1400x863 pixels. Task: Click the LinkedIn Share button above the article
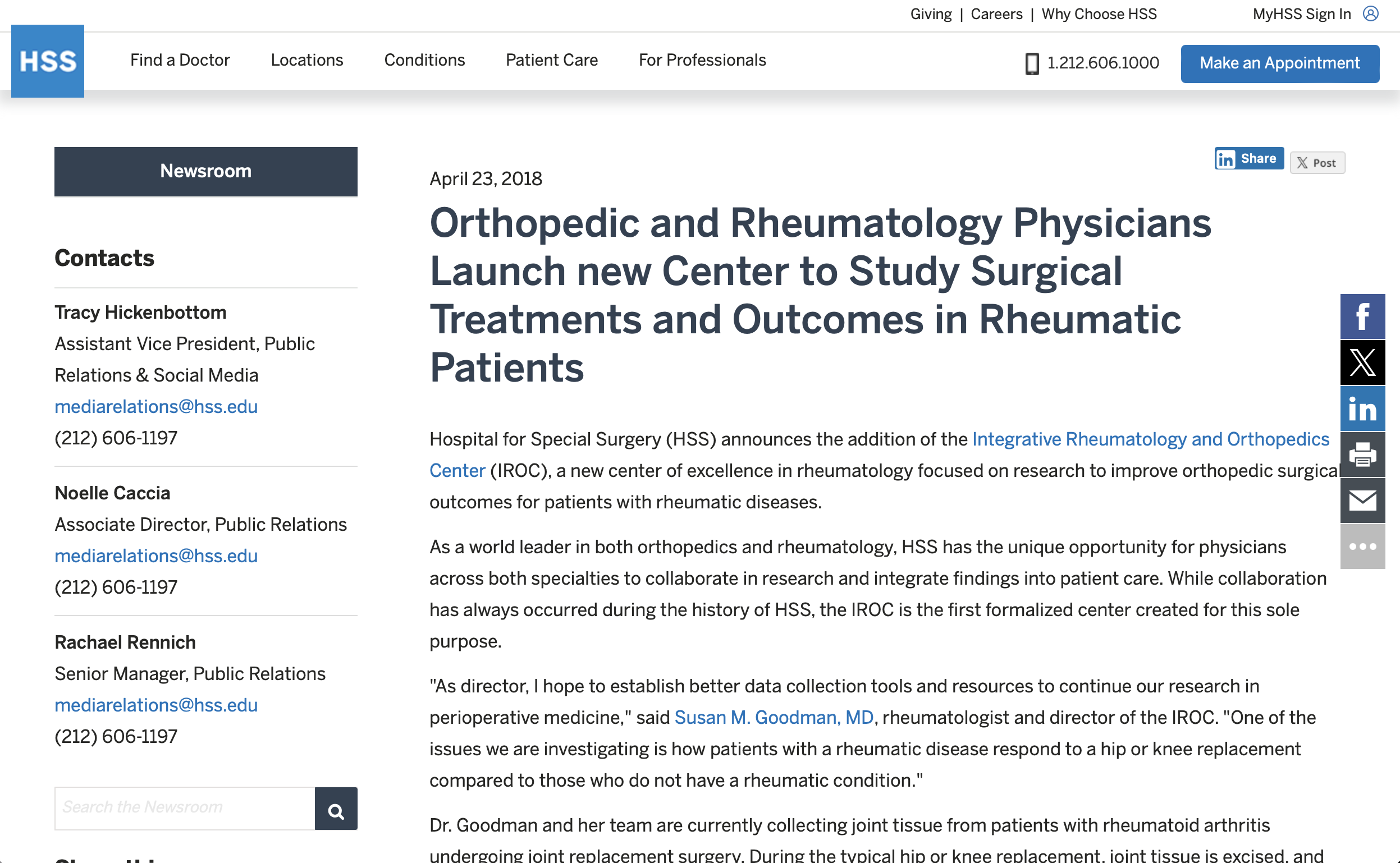pyautogui.click(x=1248, y=159)
